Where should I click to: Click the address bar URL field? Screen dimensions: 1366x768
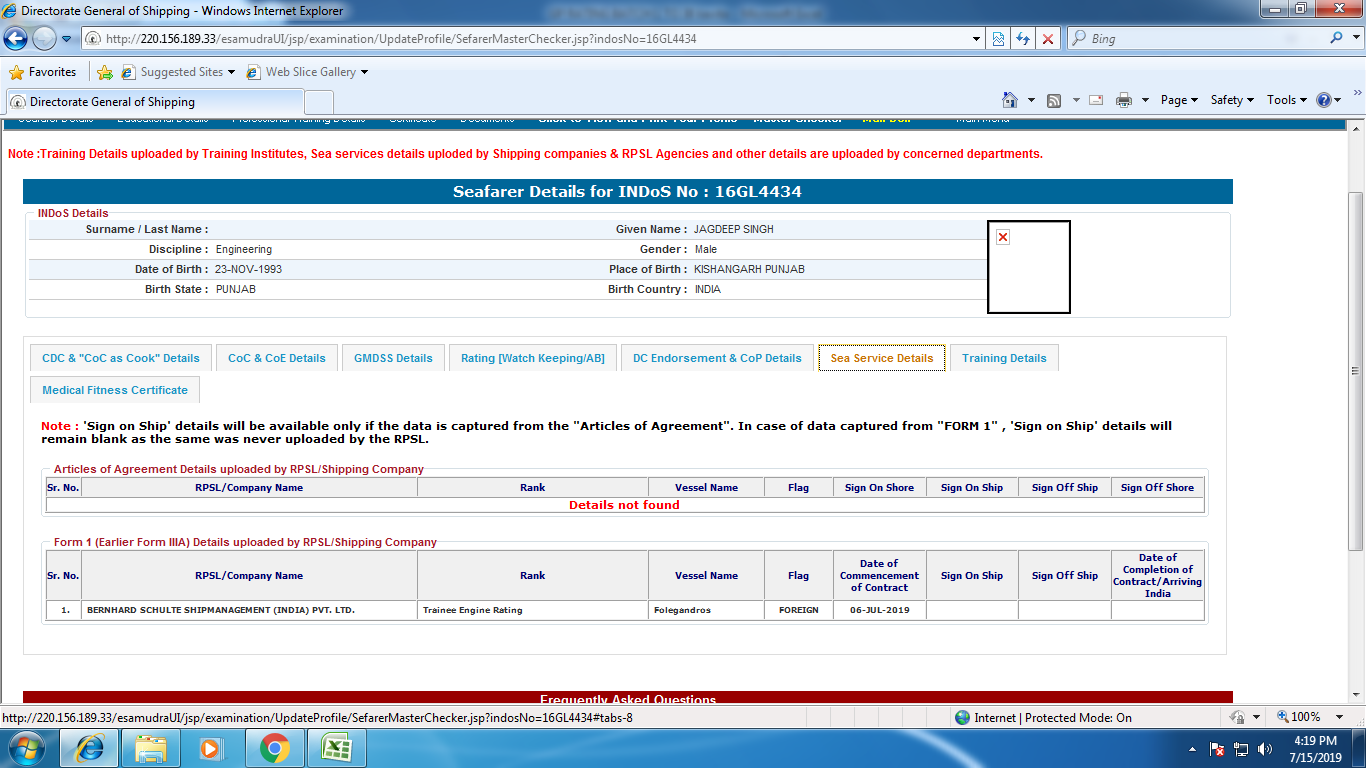[528, 39]
